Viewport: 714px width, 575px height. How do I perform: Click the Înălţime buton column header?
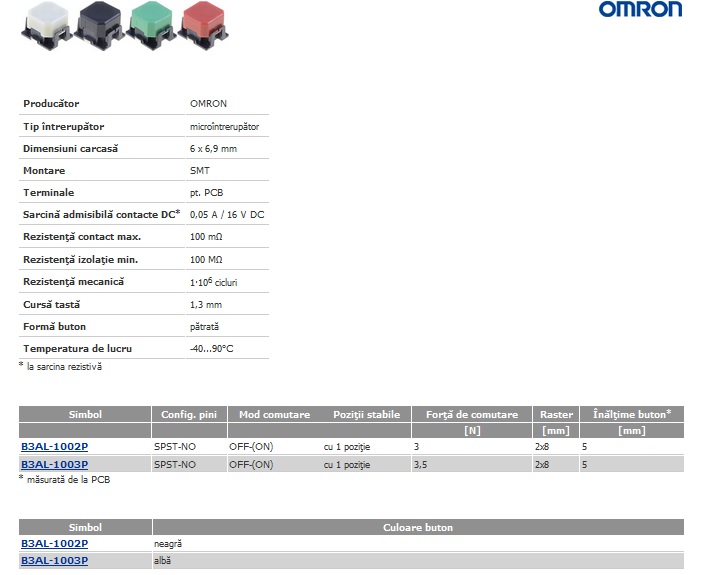pos(632,414)
